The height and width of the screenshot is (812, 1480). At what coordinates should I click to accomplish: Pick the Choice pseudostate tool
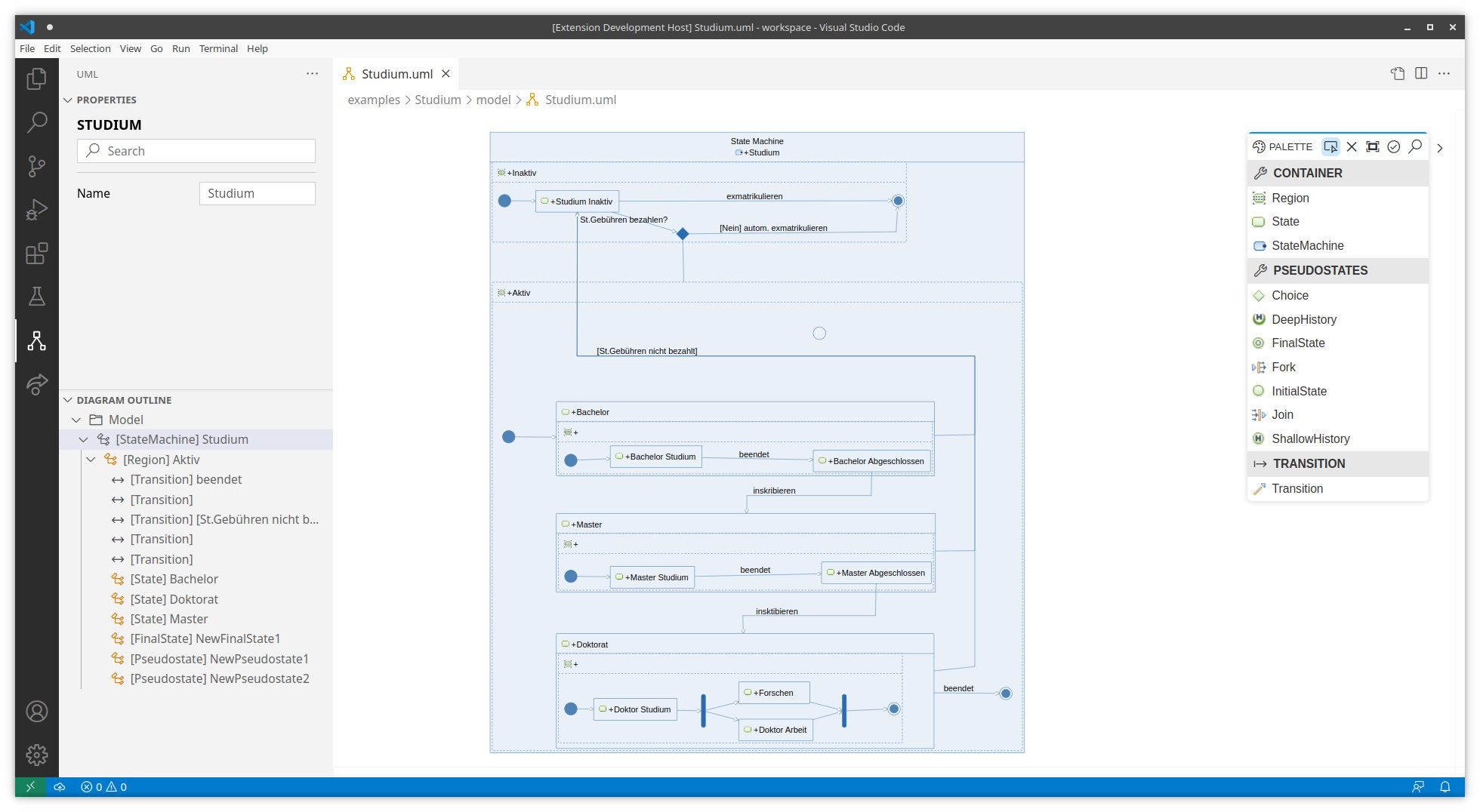click(1337, 296)
